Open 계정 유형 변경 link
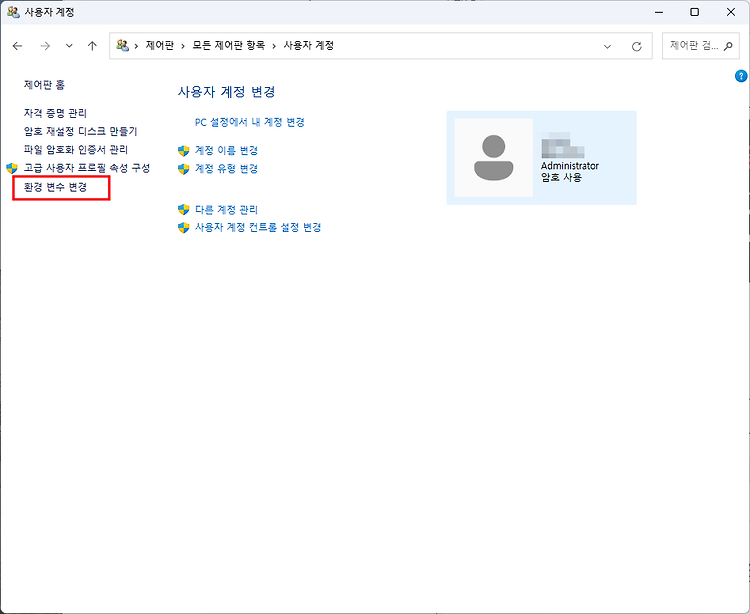 226,169
